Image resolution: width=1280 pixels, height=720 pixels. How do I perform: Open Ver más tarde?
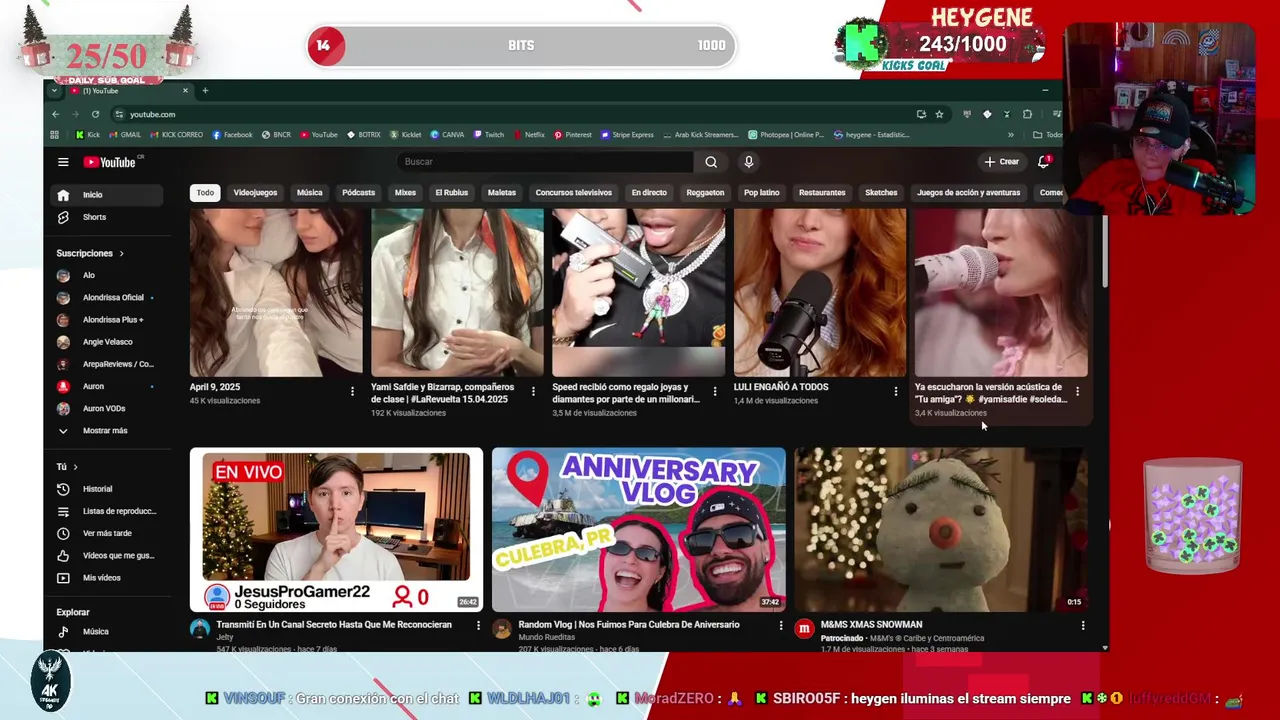click(106, 533)
